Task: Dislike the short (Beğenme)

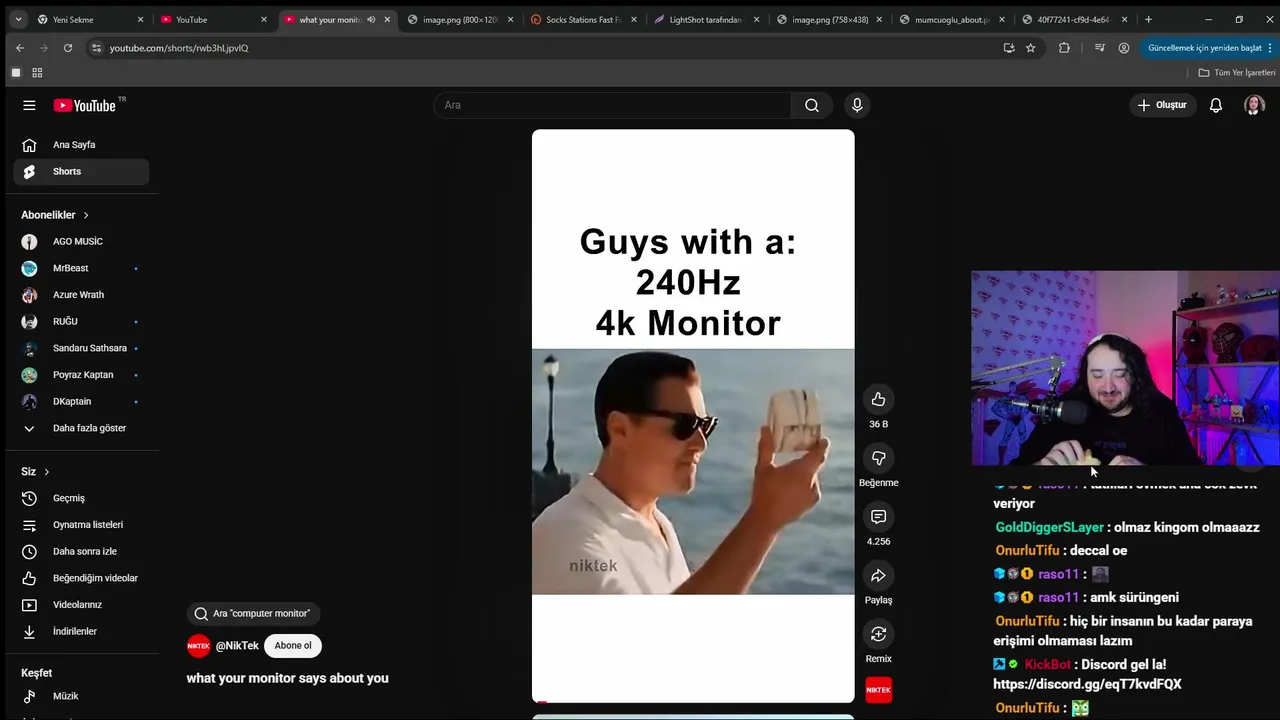Action: click(878, 458)
